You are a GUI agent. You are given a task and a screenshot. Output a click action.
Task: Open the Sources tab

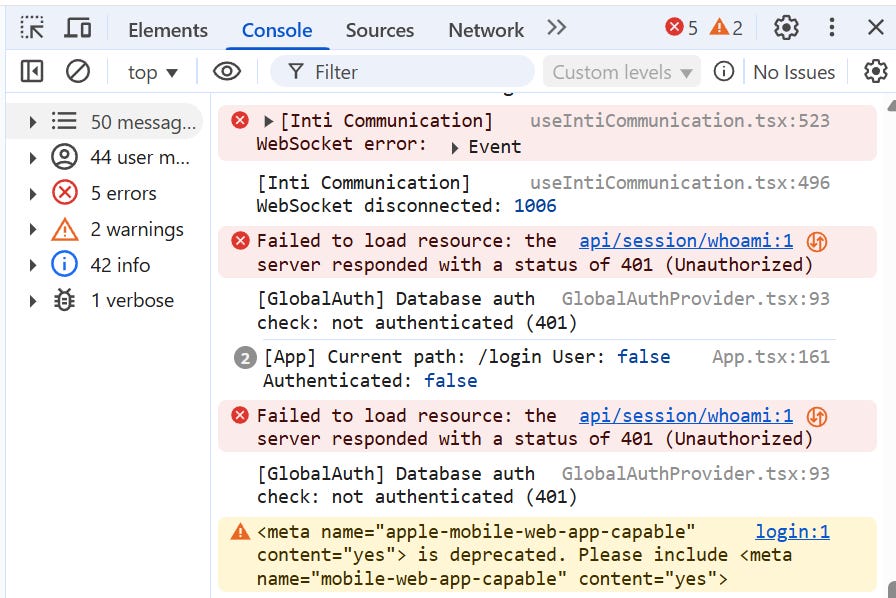click(x=379, y=30)
